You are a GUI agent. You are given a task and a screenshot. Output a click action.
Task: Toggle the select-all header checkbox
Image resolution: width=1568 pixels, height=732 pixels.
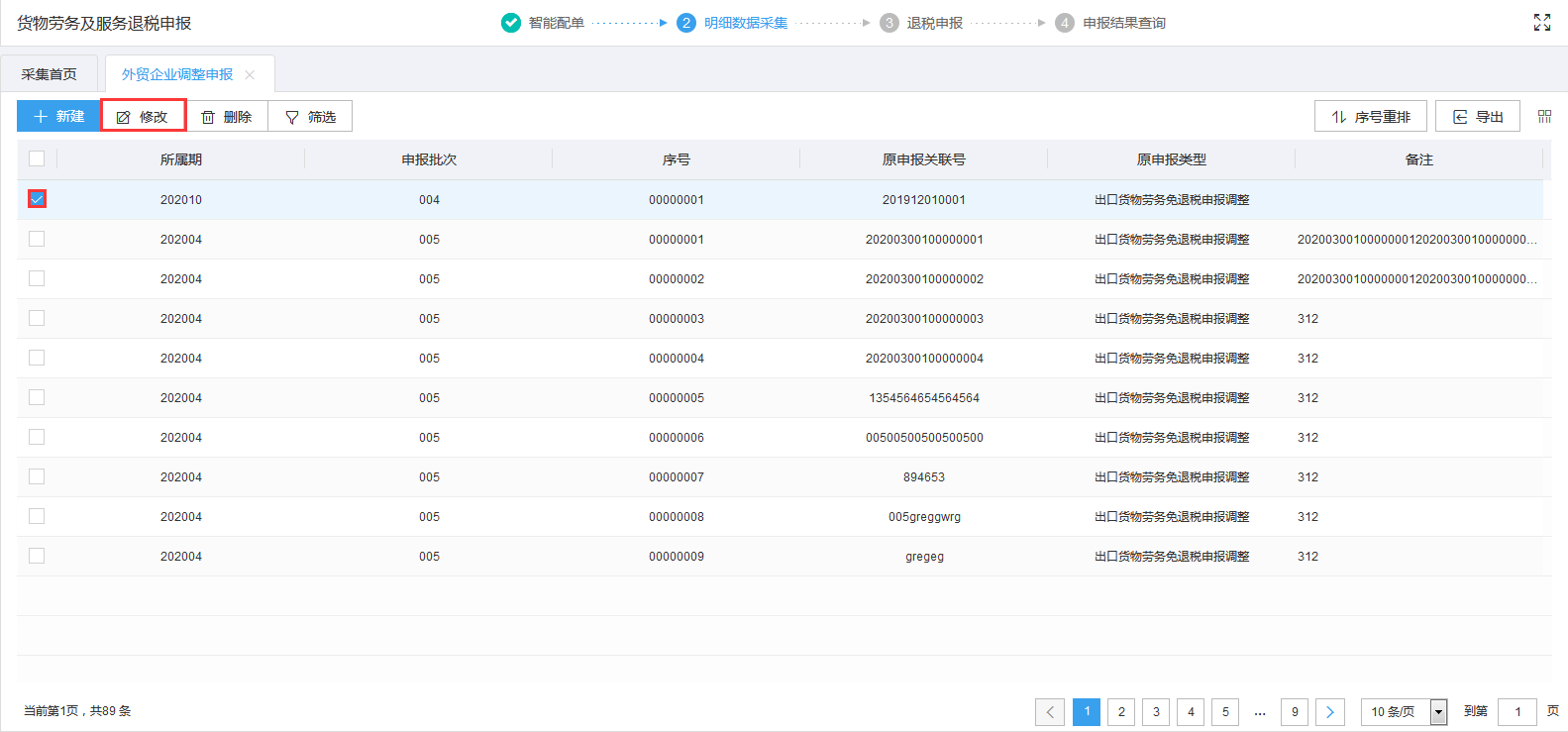[x=37, y=158]
